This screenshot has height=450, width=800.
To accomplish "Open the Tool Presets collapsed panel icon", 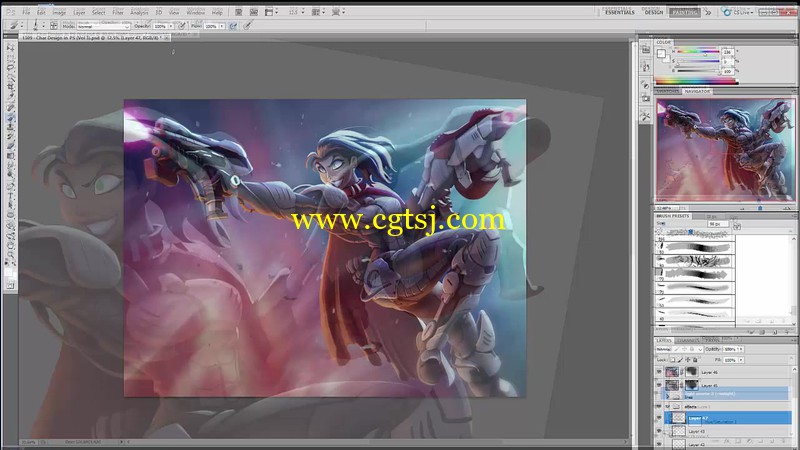I will [x=646, y=116].
